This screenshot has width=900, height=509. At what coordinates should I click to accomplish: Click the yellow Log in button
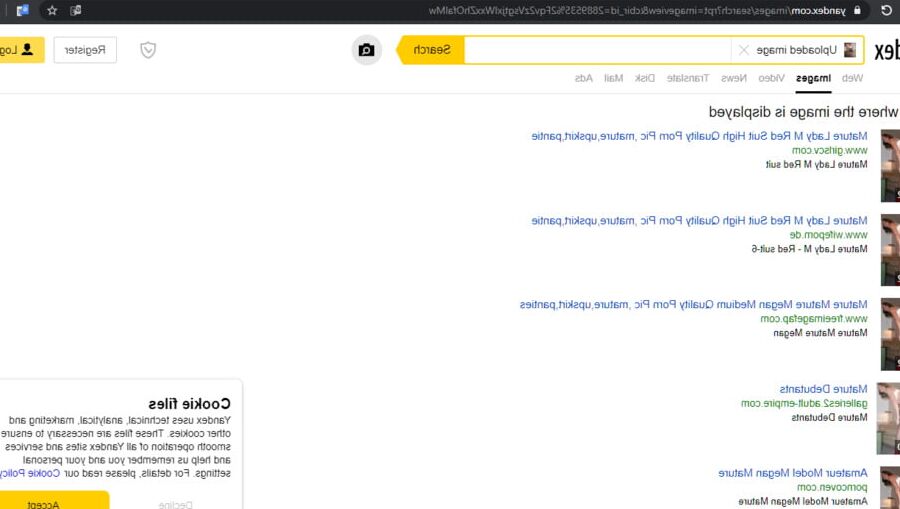21,50
